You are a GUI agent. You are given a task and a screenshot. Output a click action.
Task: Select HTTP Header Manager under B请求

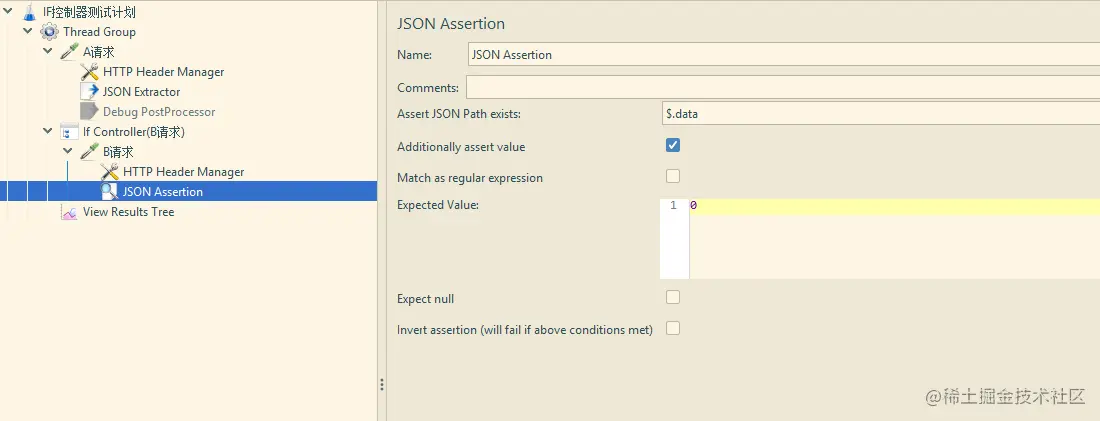click(183, 172)
